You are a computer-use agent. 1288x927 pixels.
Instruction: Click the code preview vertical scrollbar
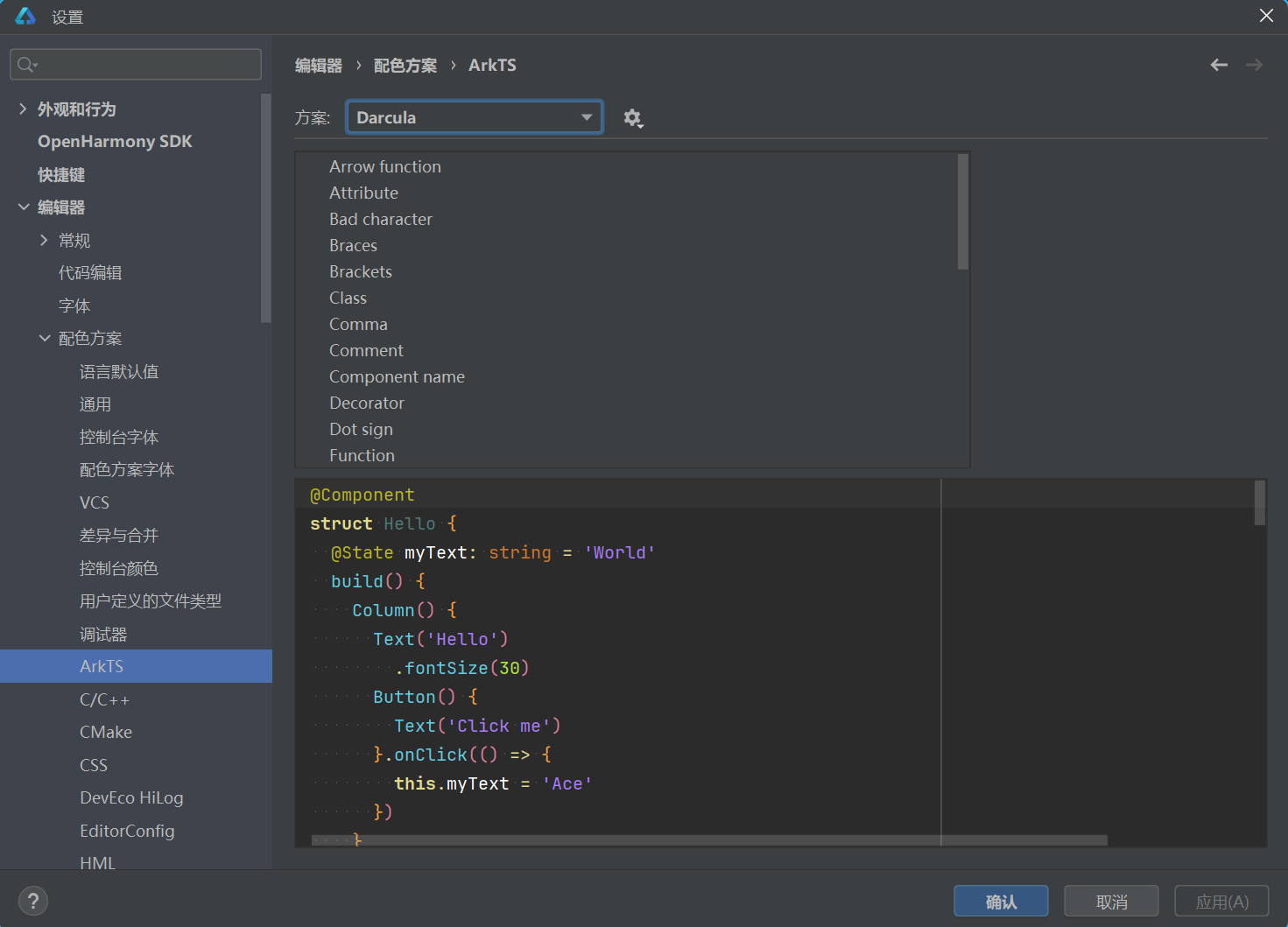[x=1260, y=502]
